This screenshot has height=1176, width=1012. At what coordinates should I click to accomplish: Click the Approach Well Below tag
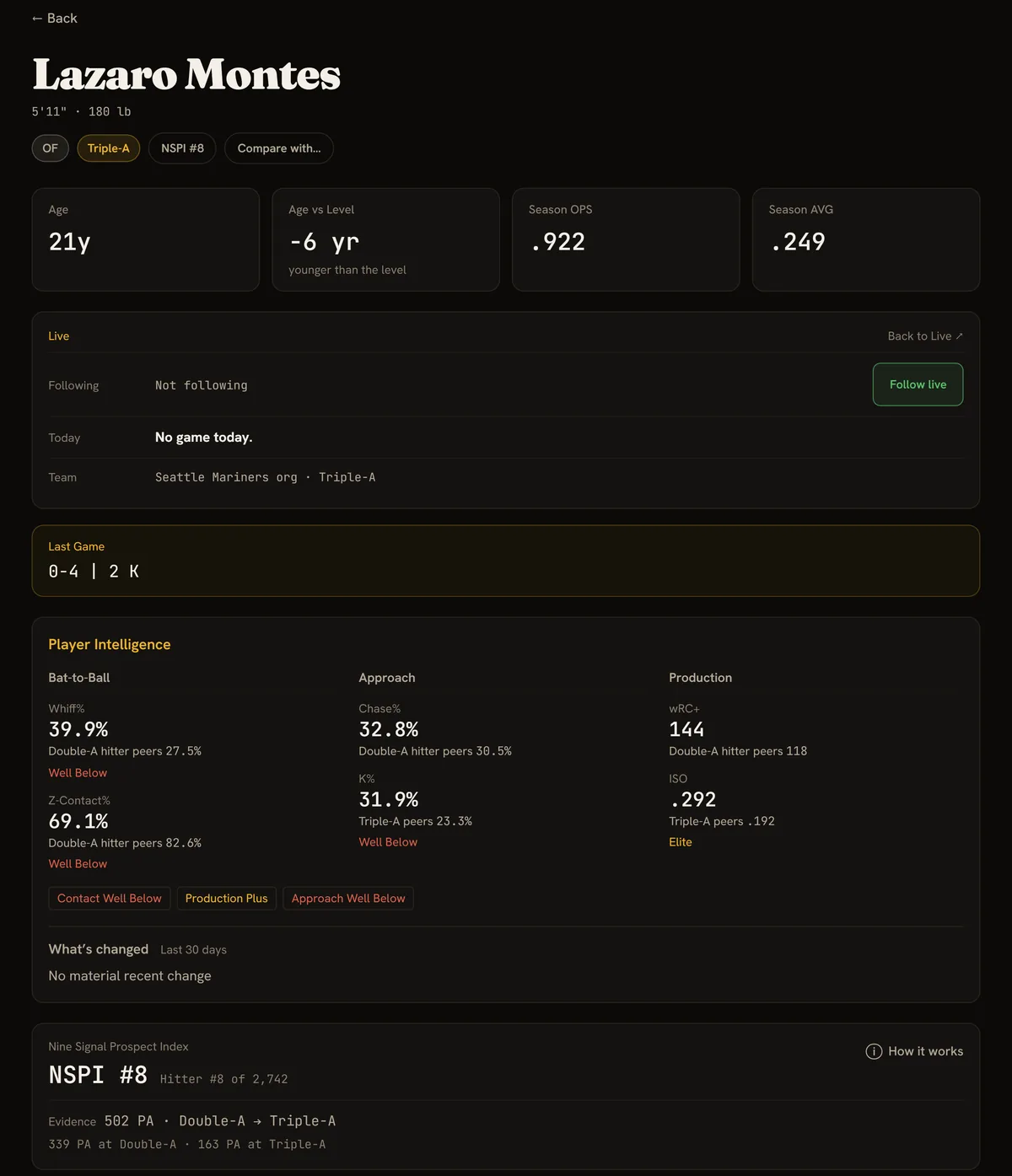(x=348, y=899)
